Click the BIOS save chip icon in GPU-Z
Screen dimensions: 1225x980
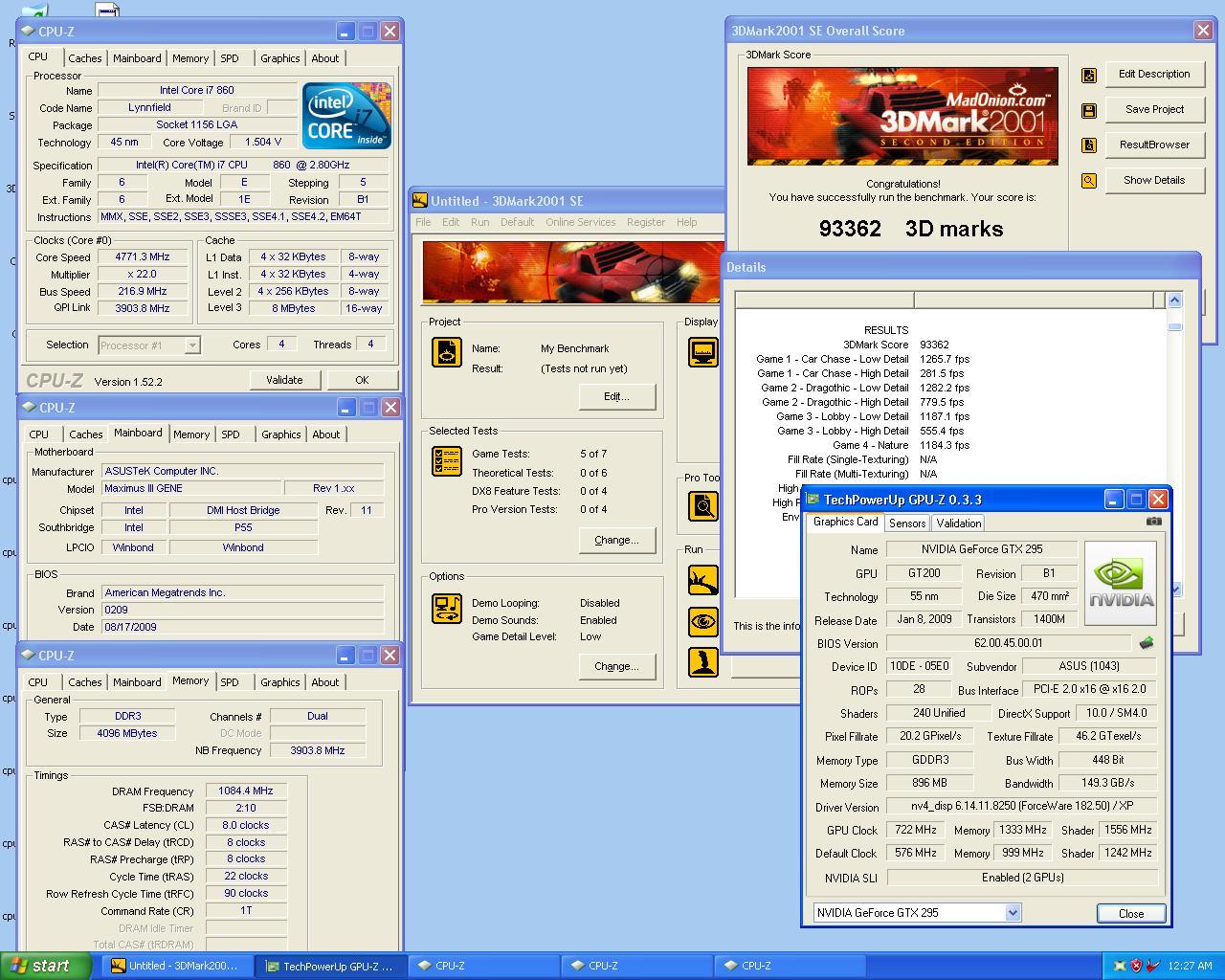coord(1147,643)
